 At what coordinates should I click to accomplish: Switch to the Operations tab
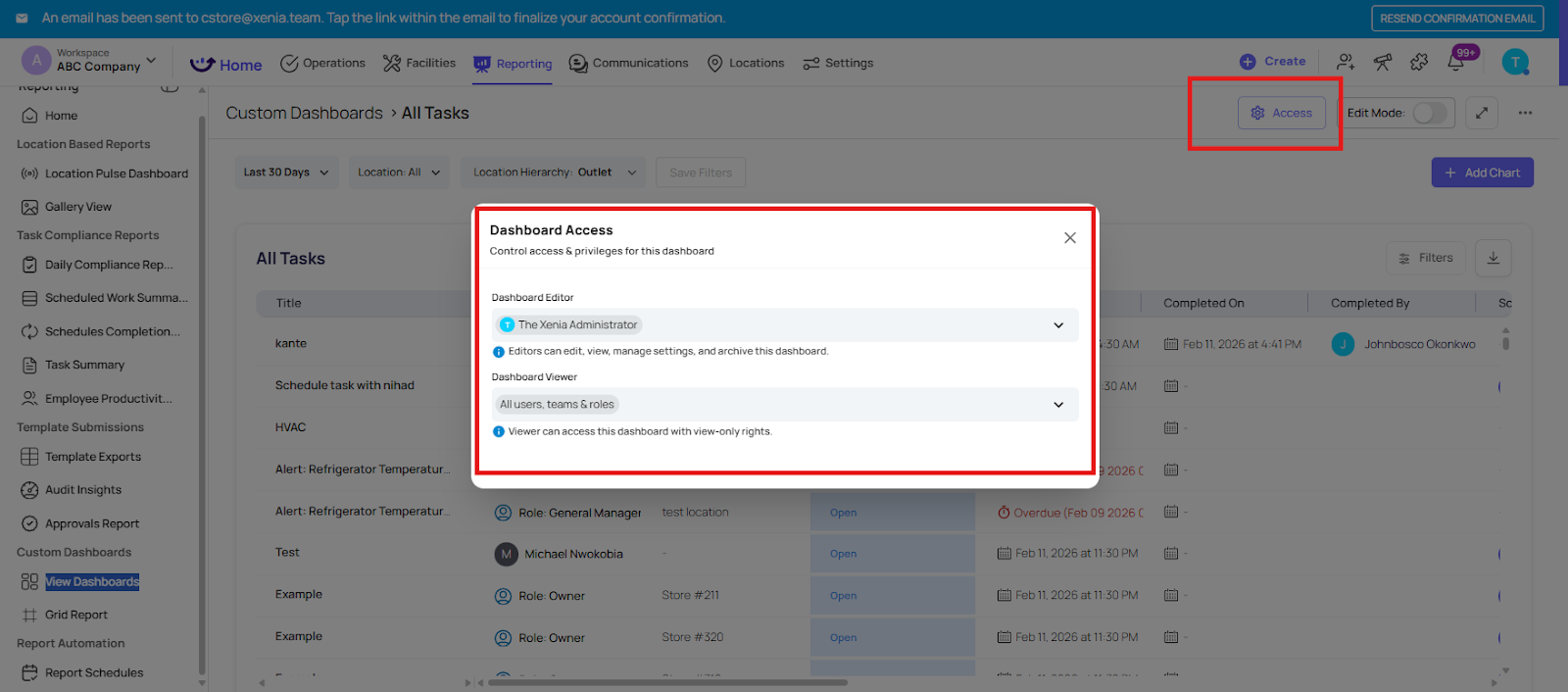point(322,64)
